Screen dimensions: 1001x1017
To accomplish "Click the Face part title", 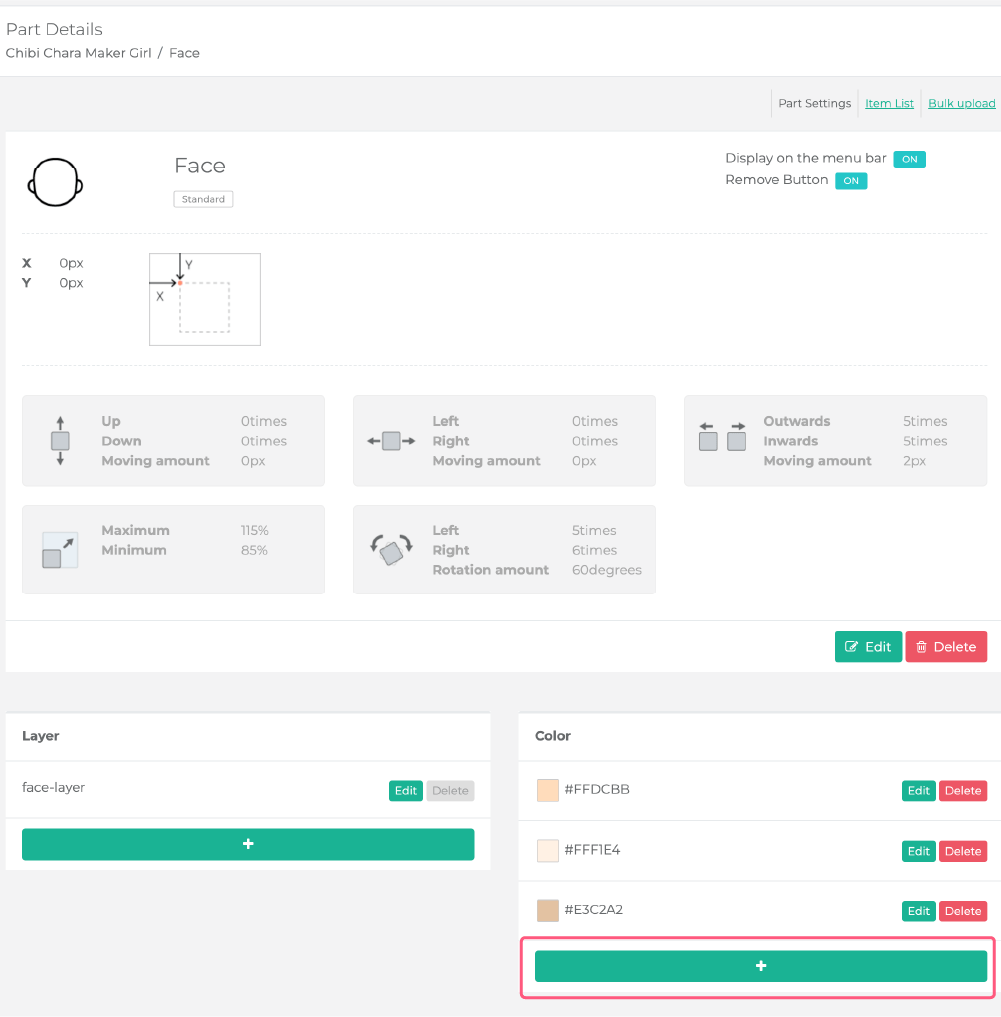I will (200, 165).
